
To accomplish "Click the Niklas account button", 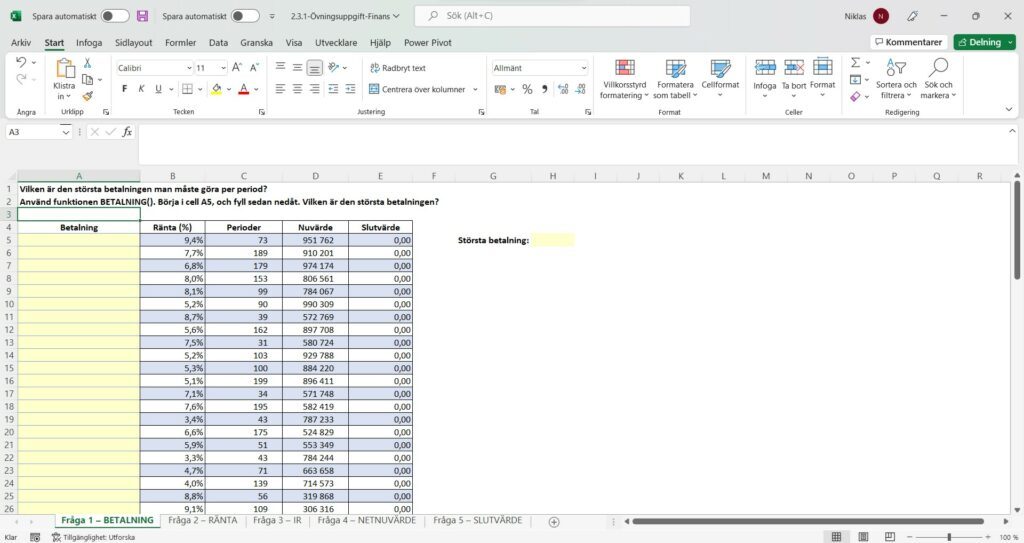I will pos(867,16).
